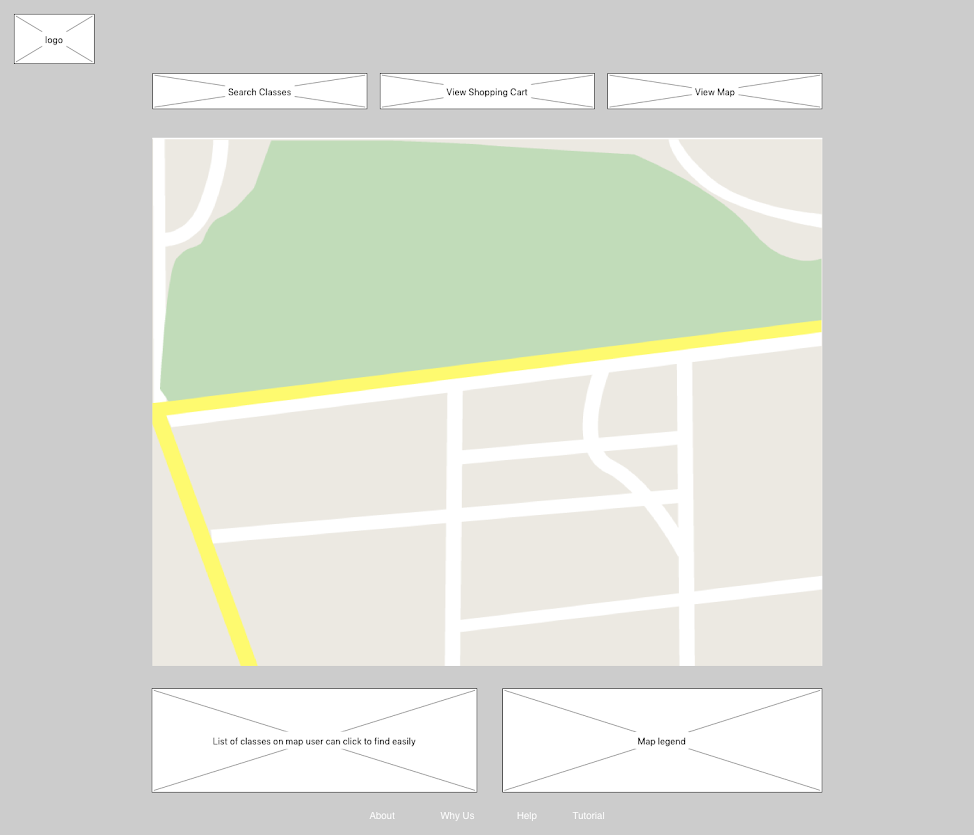Open the list of classes on map box
Screen dimensions: 974x835
tap(314, 741)
